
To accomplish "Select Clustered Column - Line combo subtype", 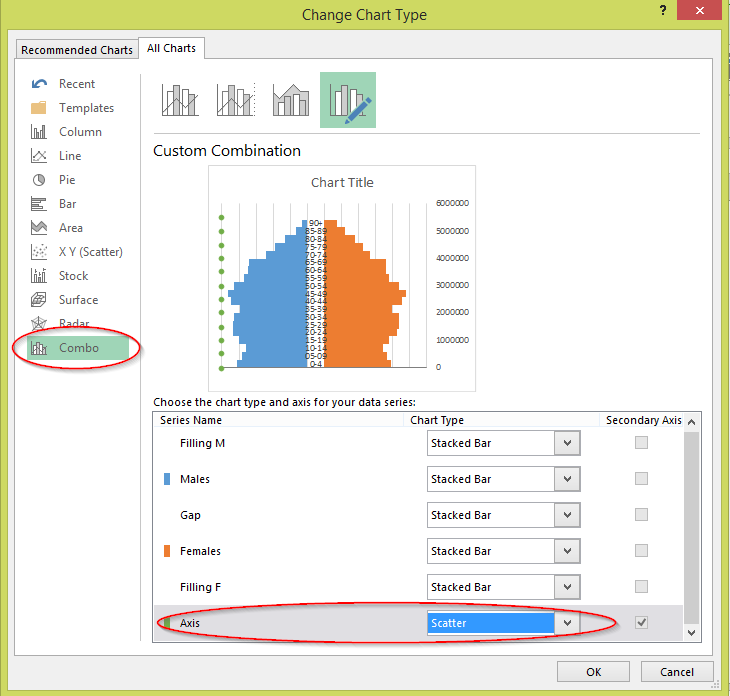I will tap(180, 100).
